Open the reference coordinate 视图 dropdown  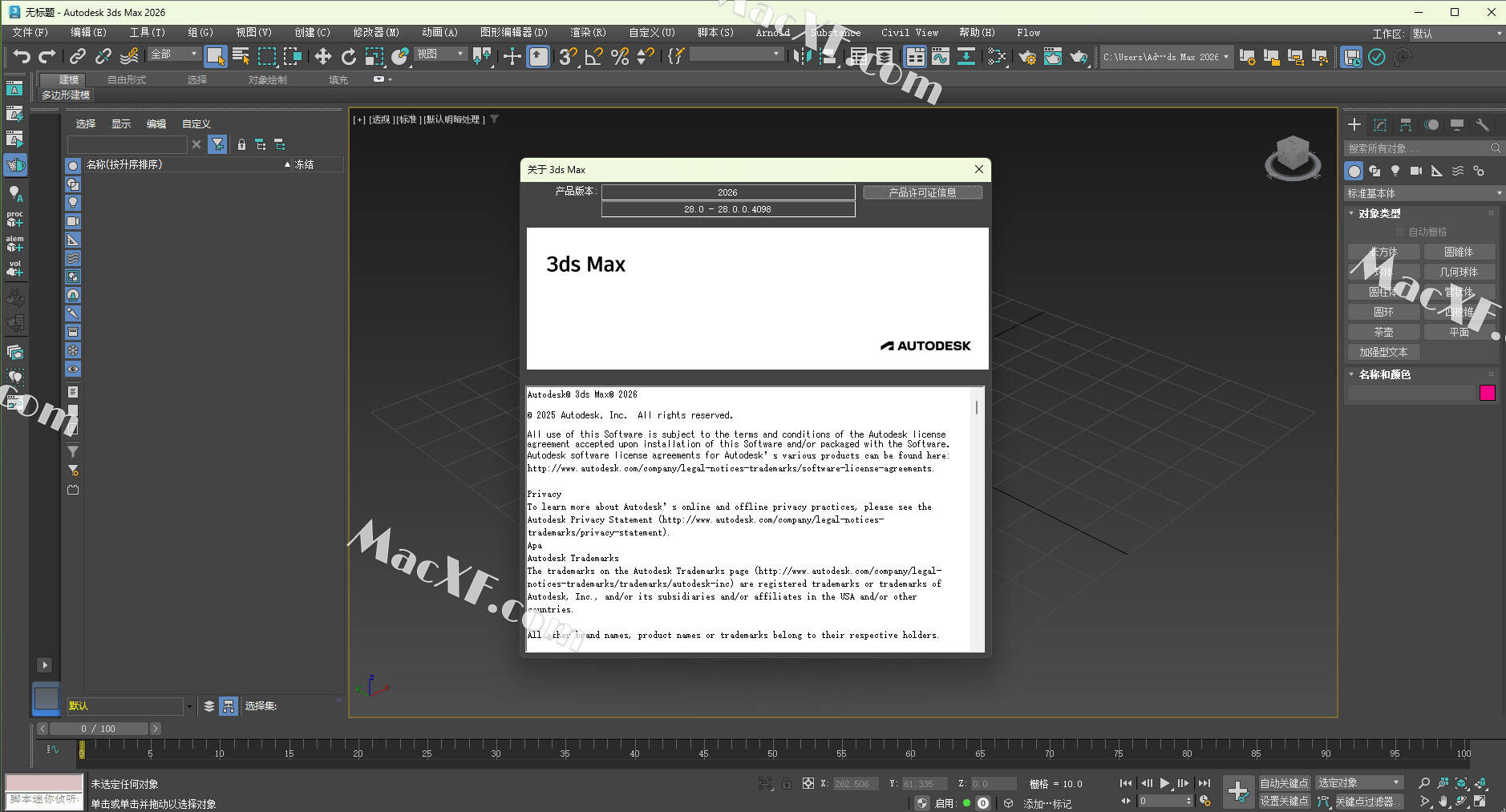440,54
